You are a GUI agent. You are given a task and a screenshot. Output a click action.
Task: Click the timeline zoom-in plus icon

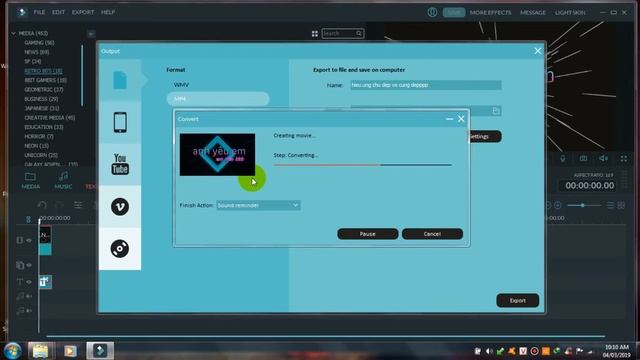(558, 205)
